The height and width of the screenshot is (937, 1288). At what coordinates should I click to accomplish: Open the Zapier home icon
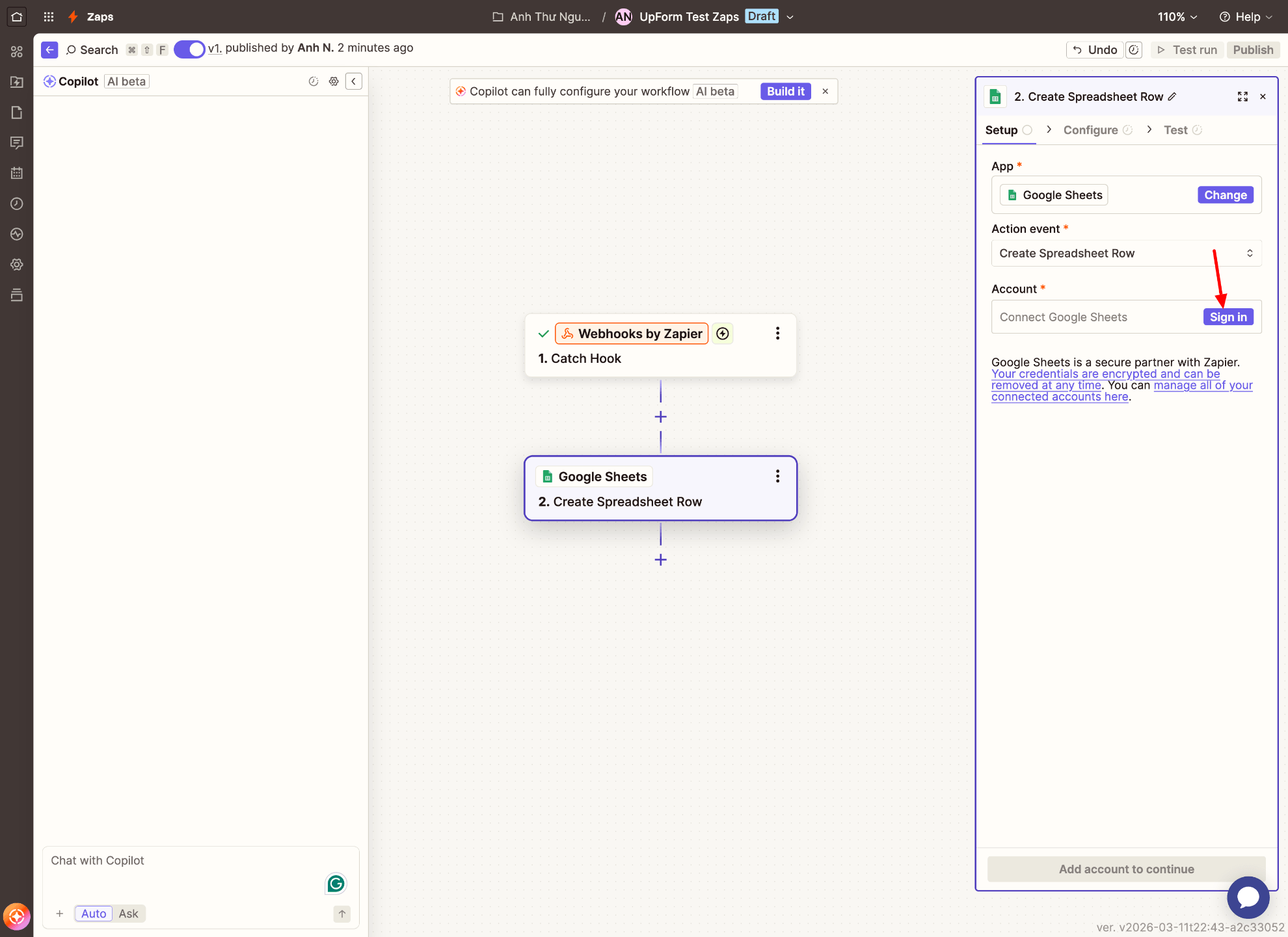click(17, 17)
